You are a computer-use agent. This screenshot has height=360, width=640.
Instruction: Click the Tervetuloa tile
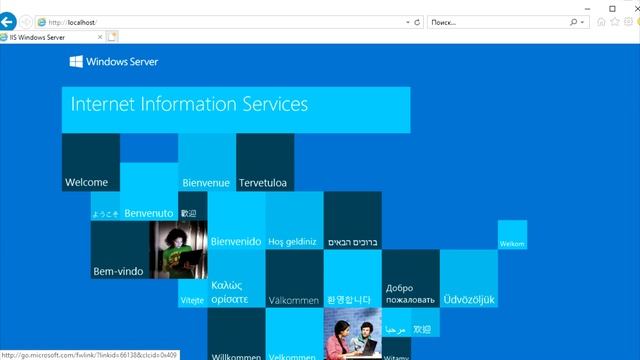(x=265, y=162)
